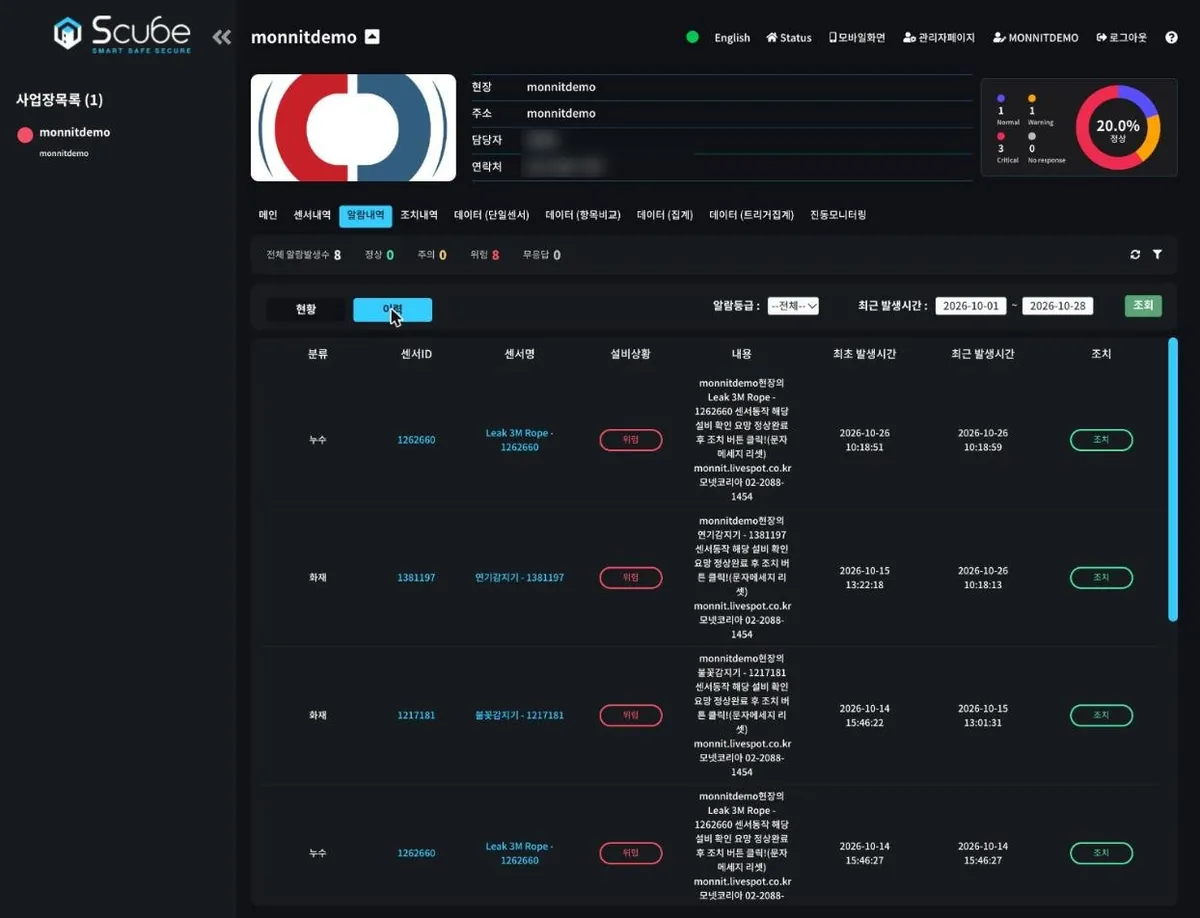Click 로그아웃 to log out
Image resolution: width=1200 pixels, height=918 pixels.
coord(1121,38)
